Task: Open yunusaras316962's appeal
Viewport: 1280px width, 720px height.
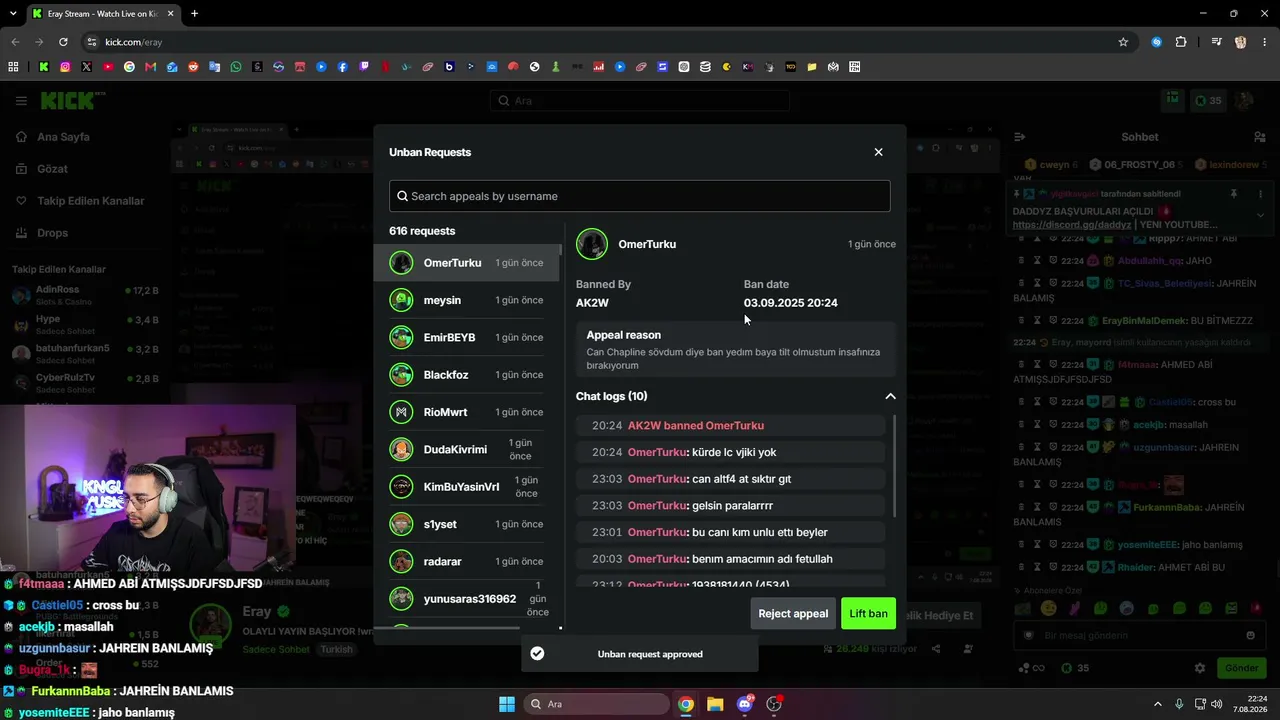Action: point(467,599)
